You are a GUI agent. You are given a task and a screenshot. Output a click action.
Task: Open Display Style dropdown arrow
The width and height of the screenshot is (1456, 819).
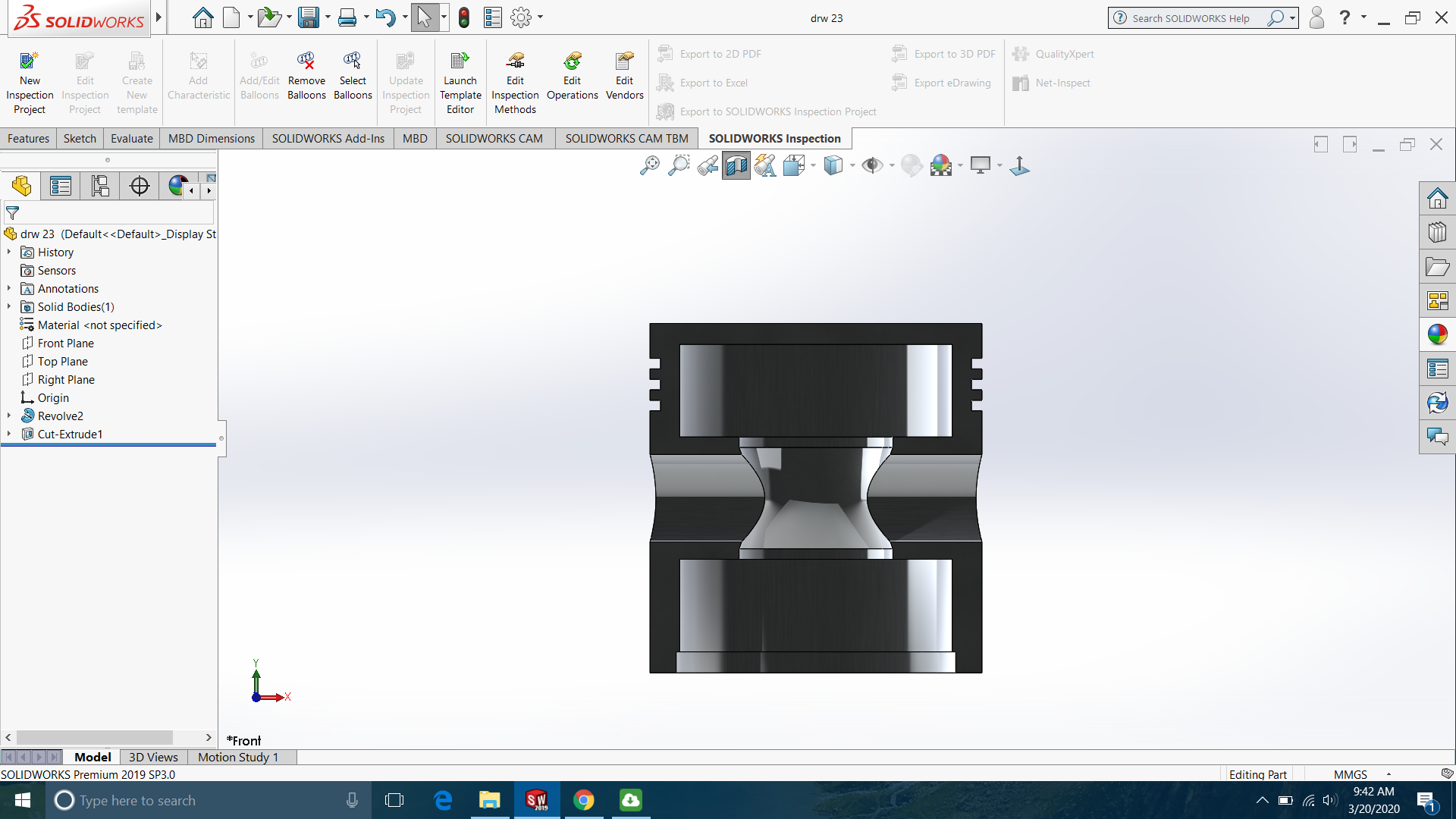tap(852, 165)
